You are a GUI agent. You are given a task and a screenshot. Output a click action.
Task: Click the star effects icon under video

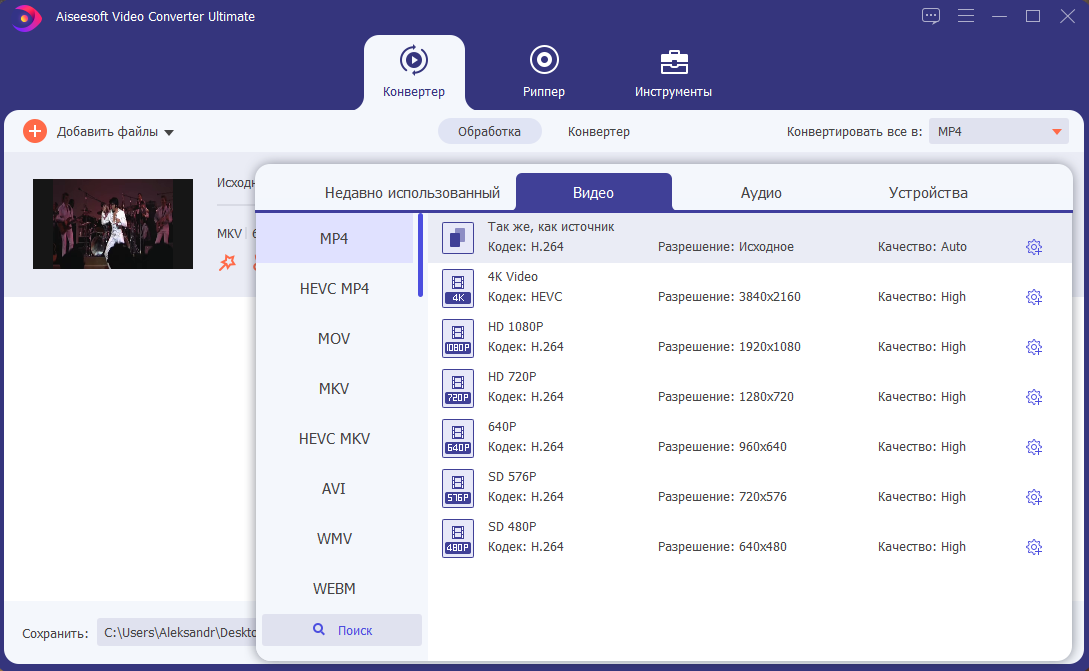point(228,262)
